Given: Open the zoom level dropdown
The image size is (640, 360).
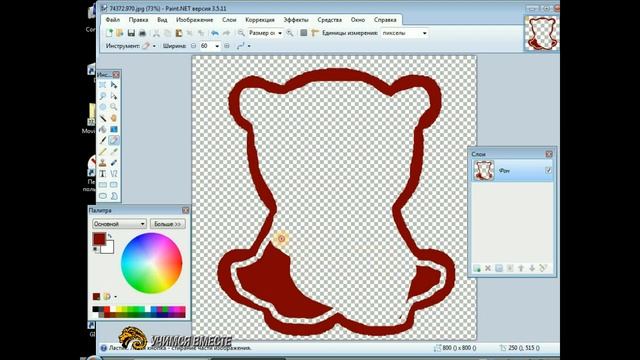Looking at the screenshot, I should pos(280,33).
